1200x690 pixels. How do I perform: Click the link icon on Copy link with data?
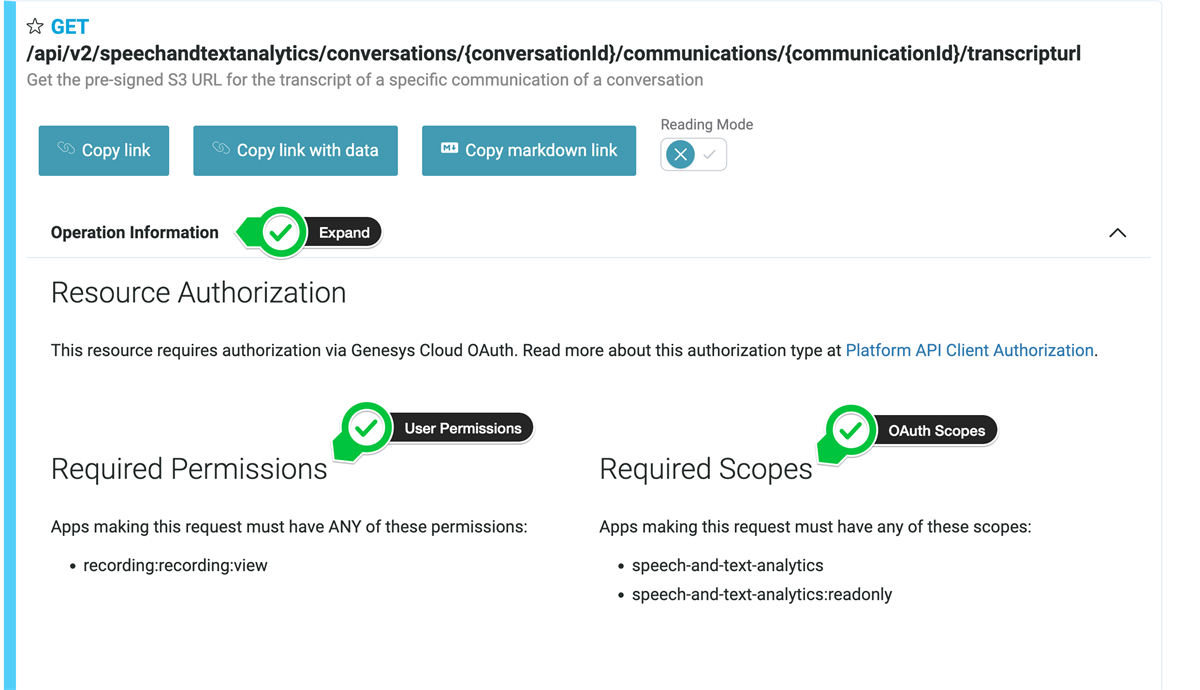(x=219, y=150)
